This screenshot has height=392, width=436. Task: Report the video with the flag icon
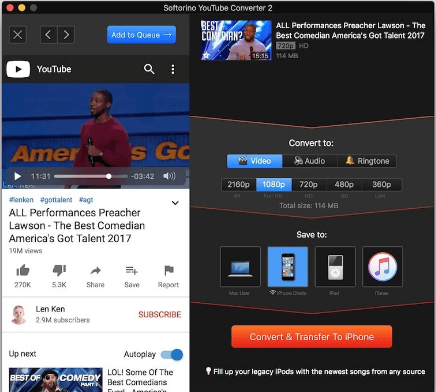coord(169,270)
